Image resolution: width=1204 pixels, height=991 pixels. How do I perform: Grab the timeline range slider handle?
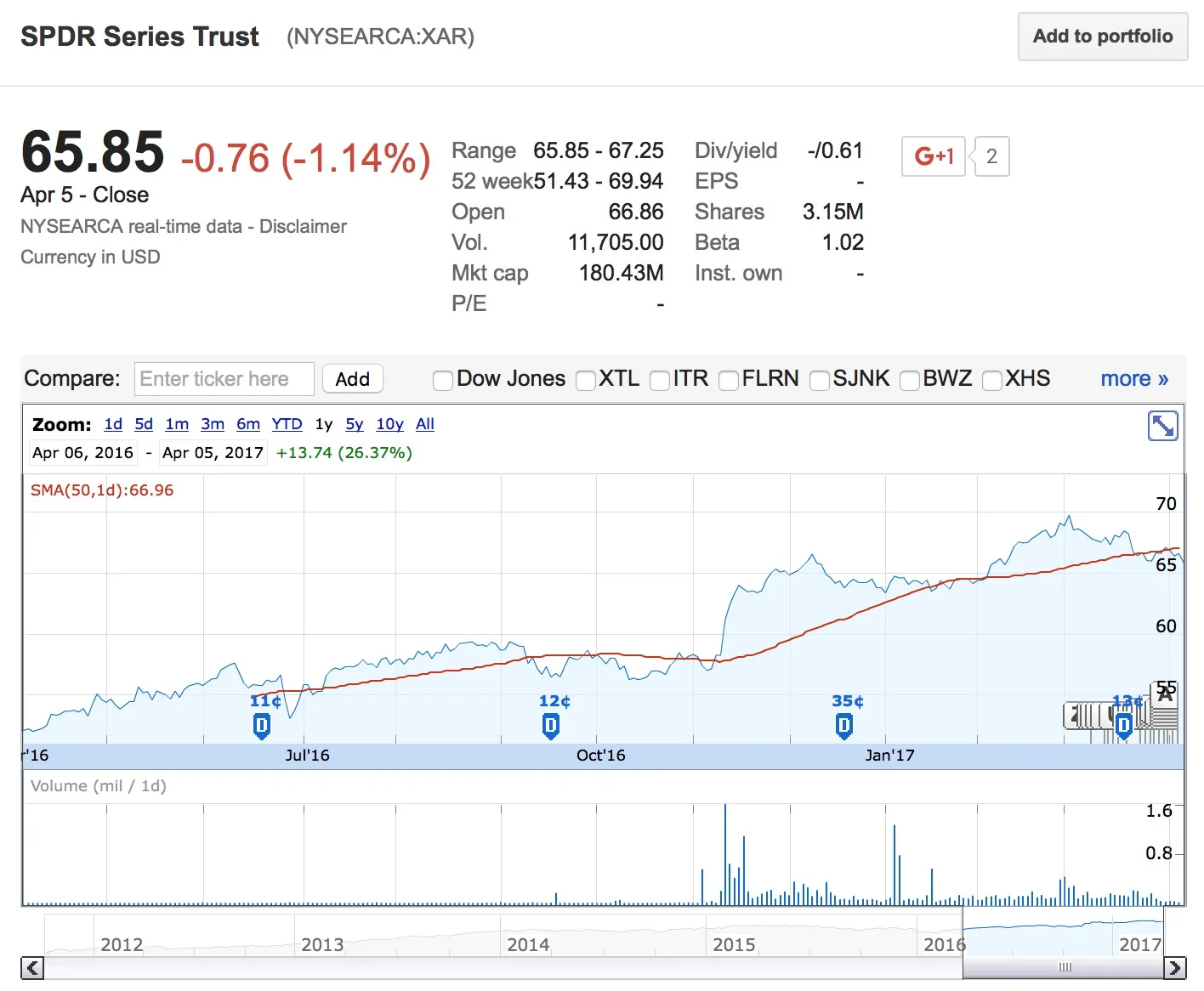click(x=1065, y=967)
